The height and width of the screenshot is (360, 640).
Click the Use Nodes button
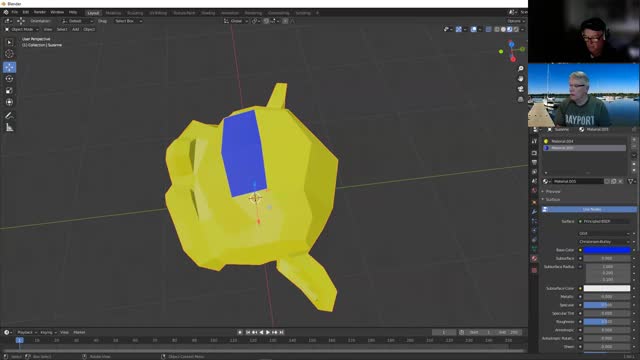[589, 209]
